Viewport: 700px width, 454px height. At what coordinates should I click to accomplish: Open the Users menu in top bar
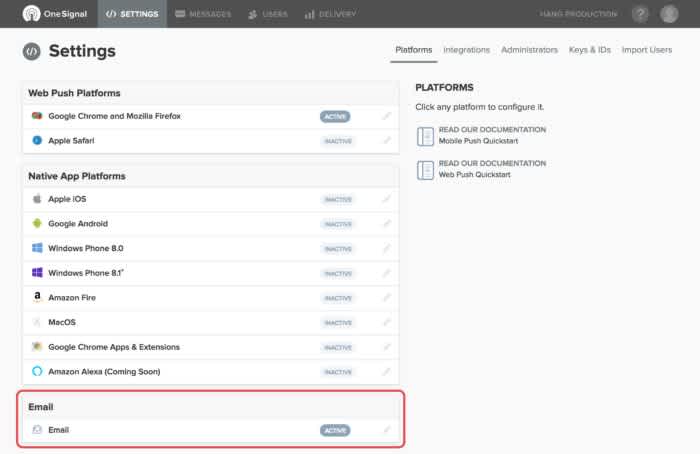268,14
